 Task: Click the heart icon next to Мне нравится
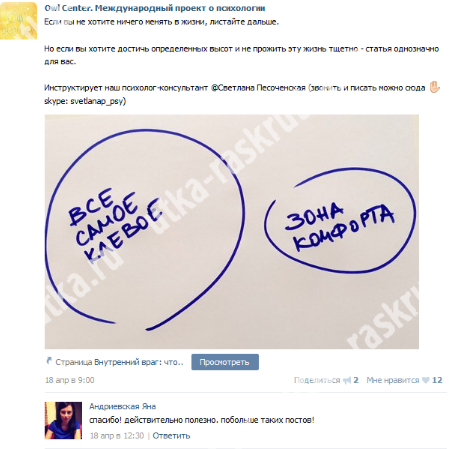425,380
